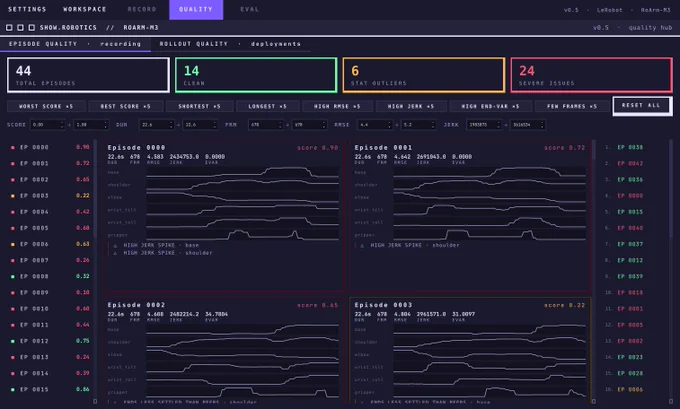Open the Episode 0002 card title

pos(136,305)
